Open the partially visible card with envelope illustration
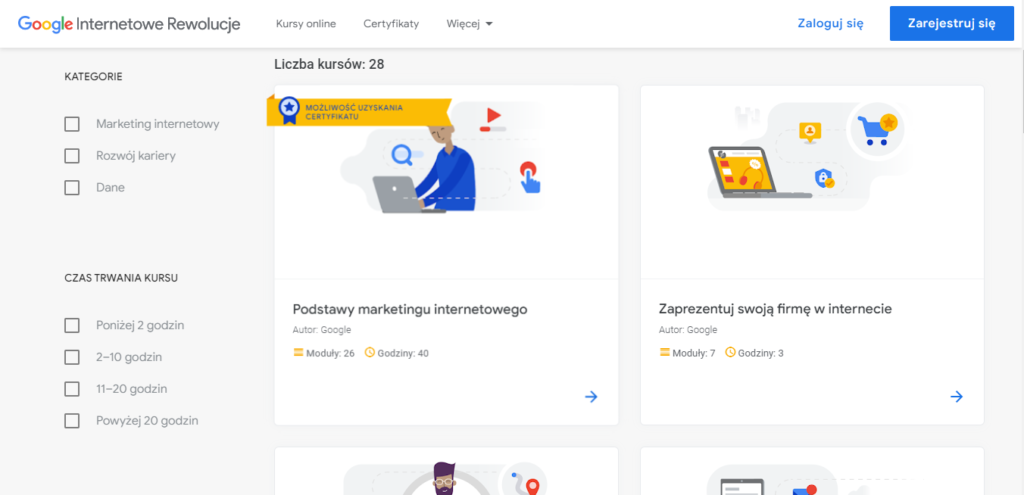The image size is (1024, 495). click(x=812, y=471)
